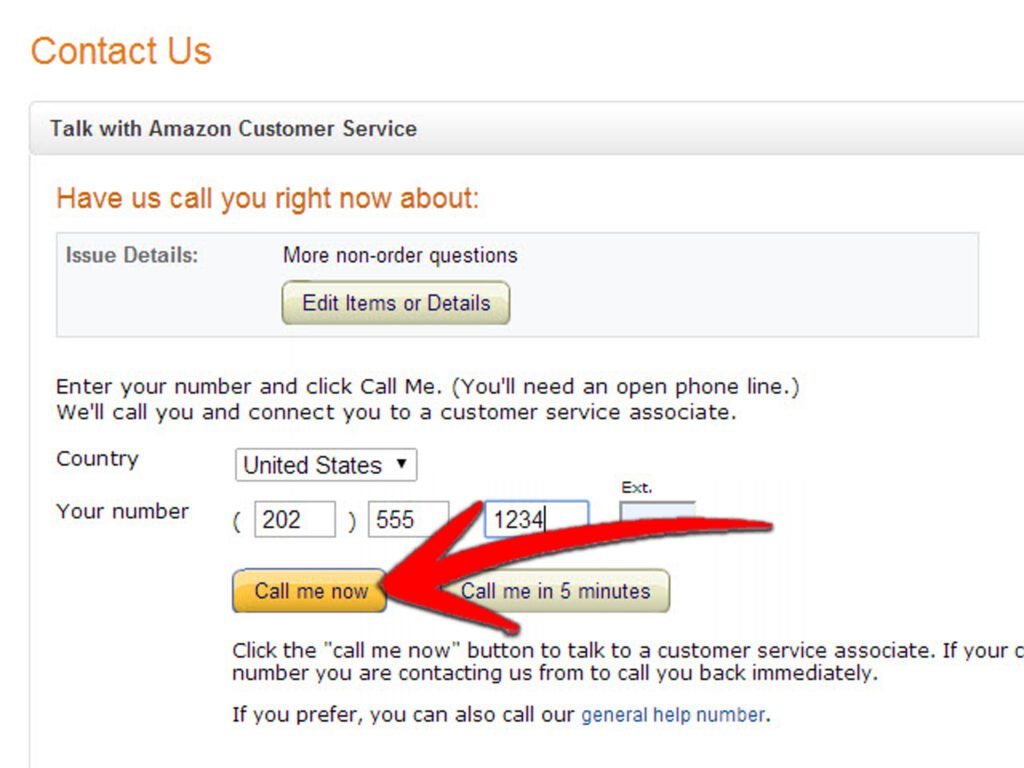Viewport: 1024px width, 768px height.
Task: Click the instruction text mentioning an open phone line
Action: coord(428,386)
